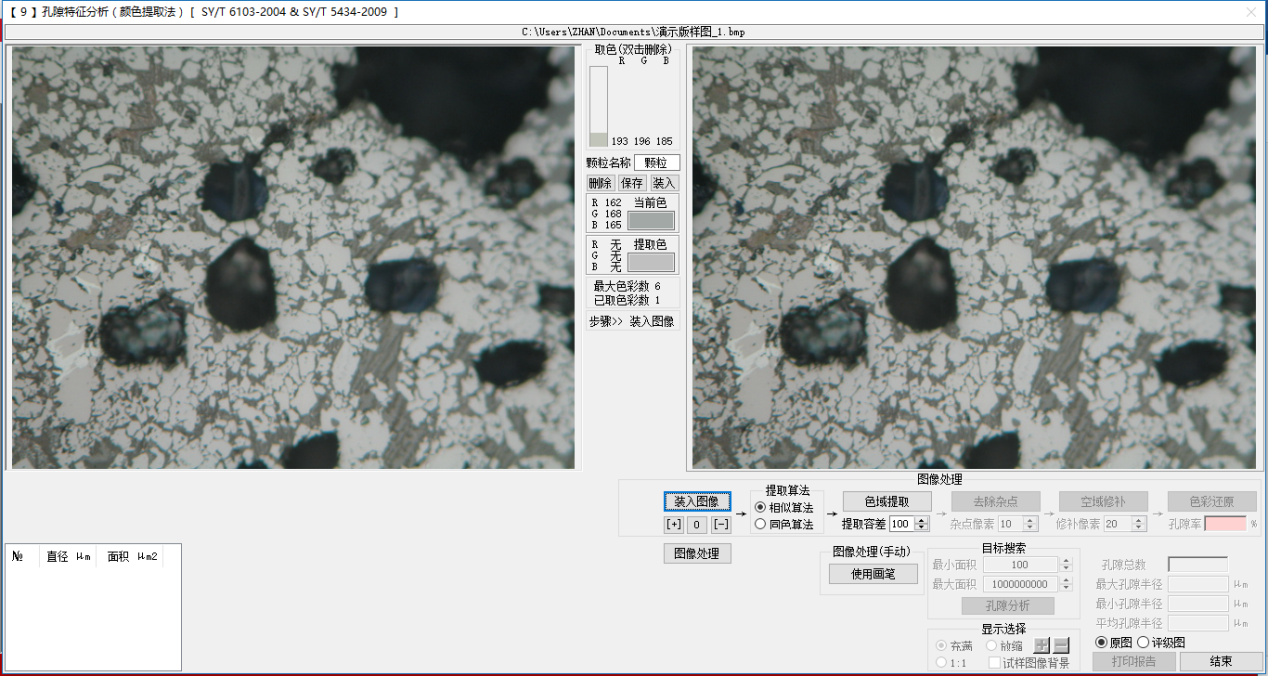Image resolution: width=1268 pixels, height=676 pixels.
Task: Click 装入 to load saved colors
Action: click(x=664, y=183)
